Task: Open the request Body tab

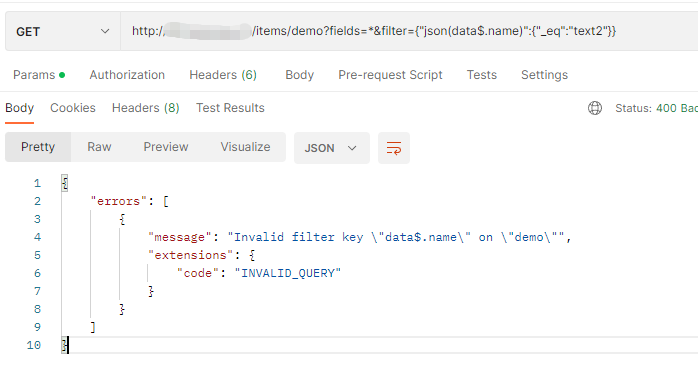Action: coord(300,75)
